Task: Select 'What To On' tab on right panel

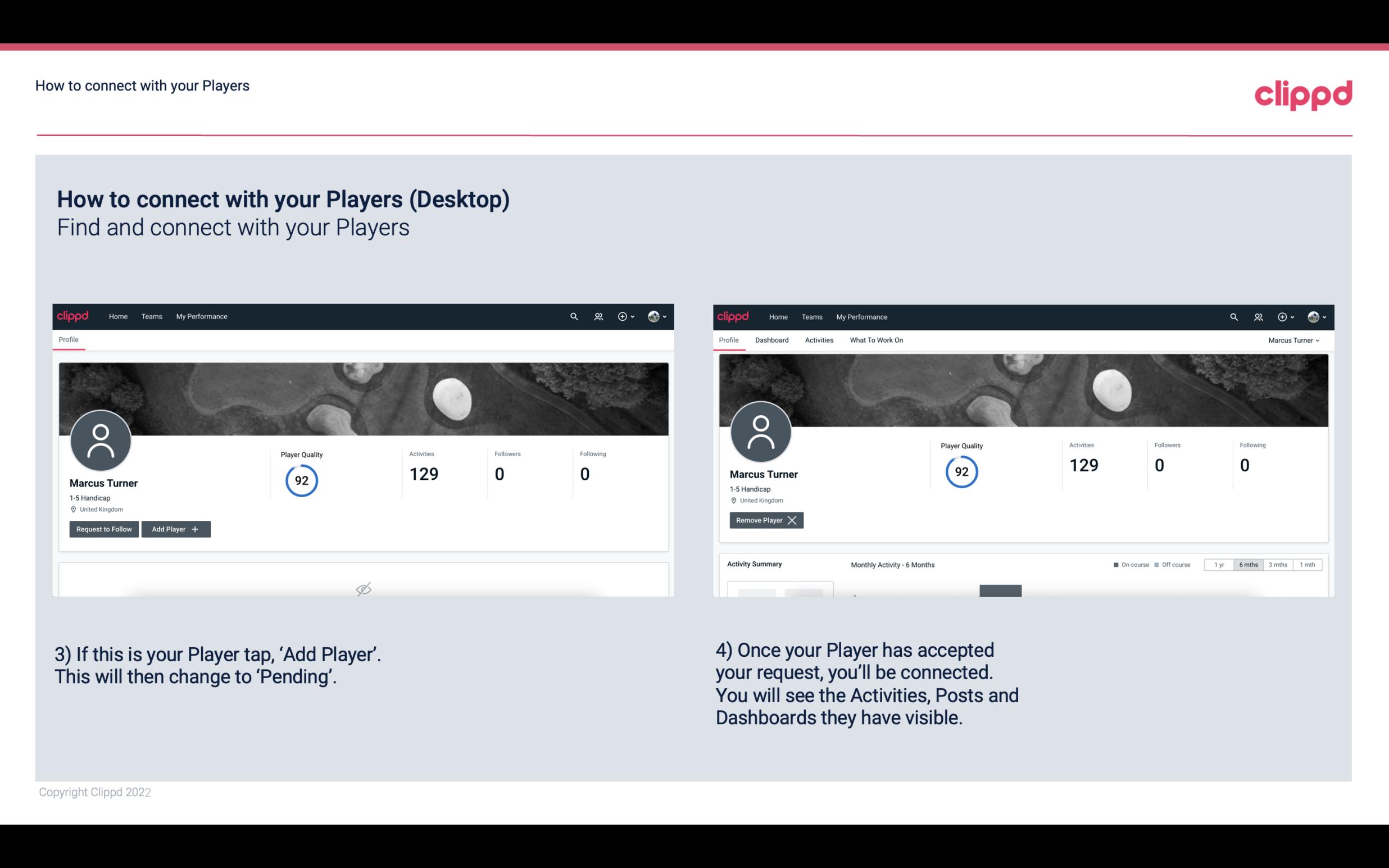Action: click(876, 340)
